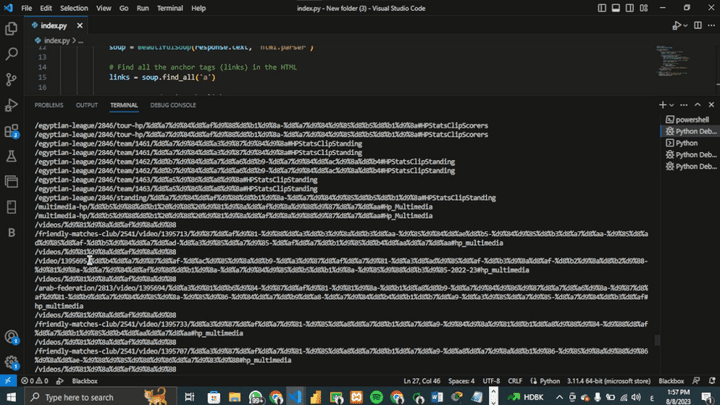
Task: Click Ln 27, Col 46 position indicator
Action: click(x=422, y=381)
